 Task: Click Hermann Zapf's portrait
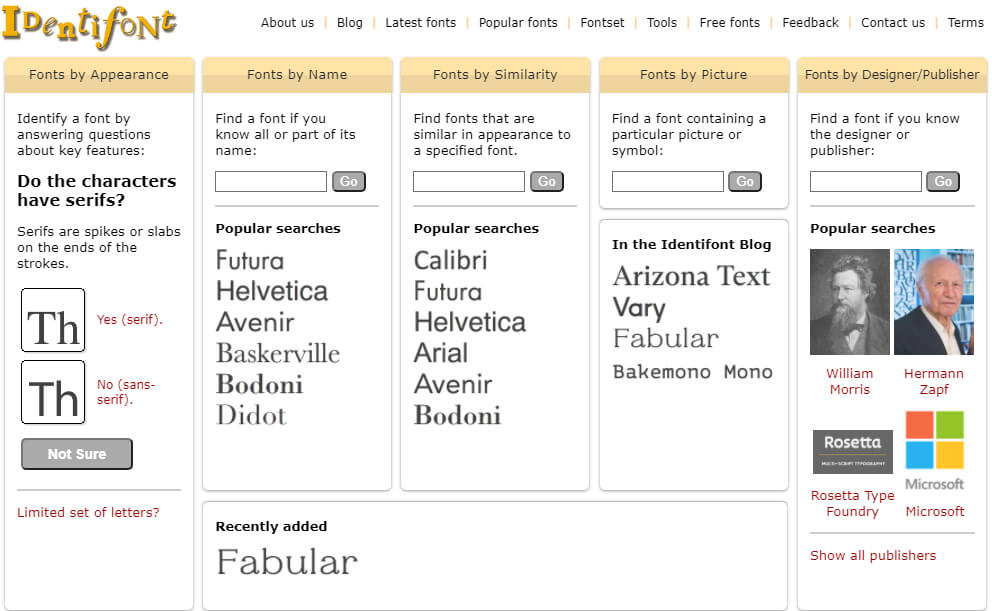pyautogui.click(x=934, y=301)
